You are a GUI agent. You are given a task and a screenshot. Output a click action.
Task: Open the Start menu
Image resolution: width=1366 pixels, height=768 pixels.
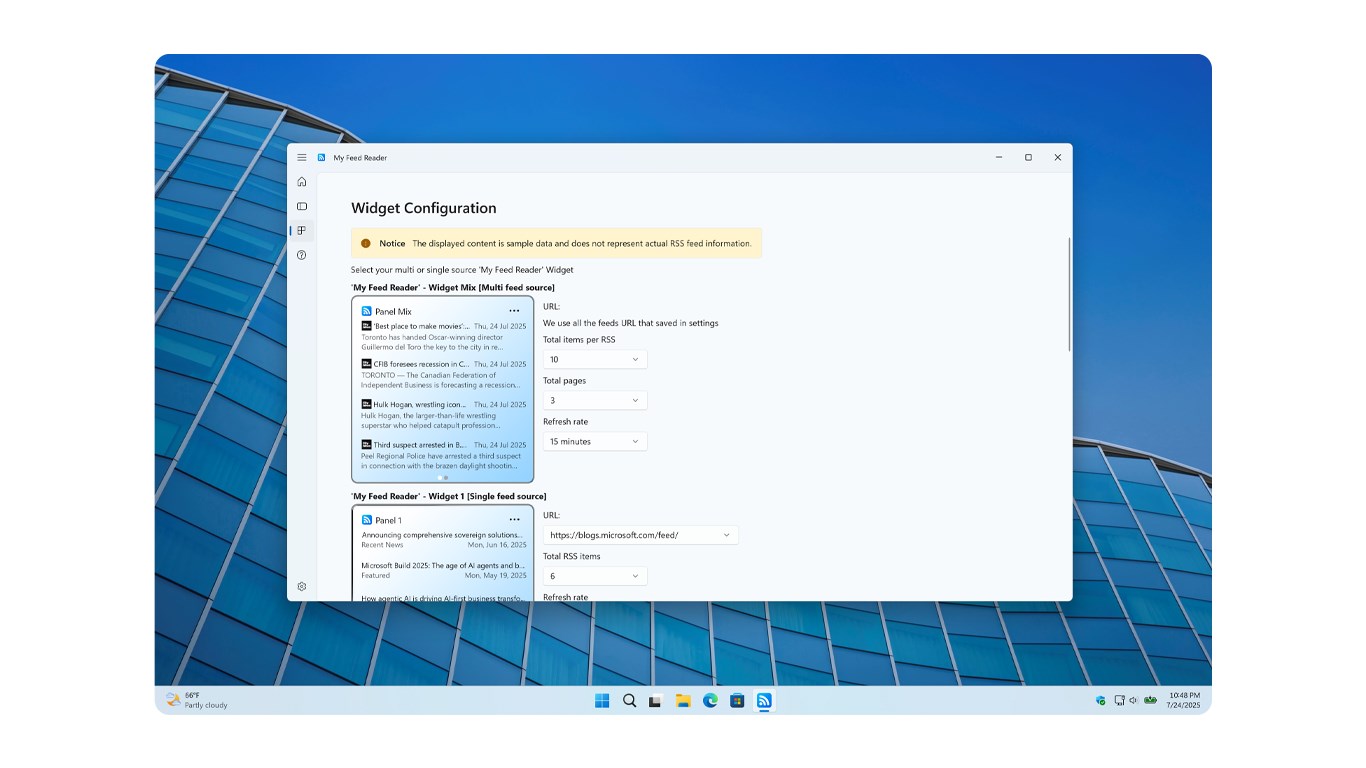click(602, 701)
